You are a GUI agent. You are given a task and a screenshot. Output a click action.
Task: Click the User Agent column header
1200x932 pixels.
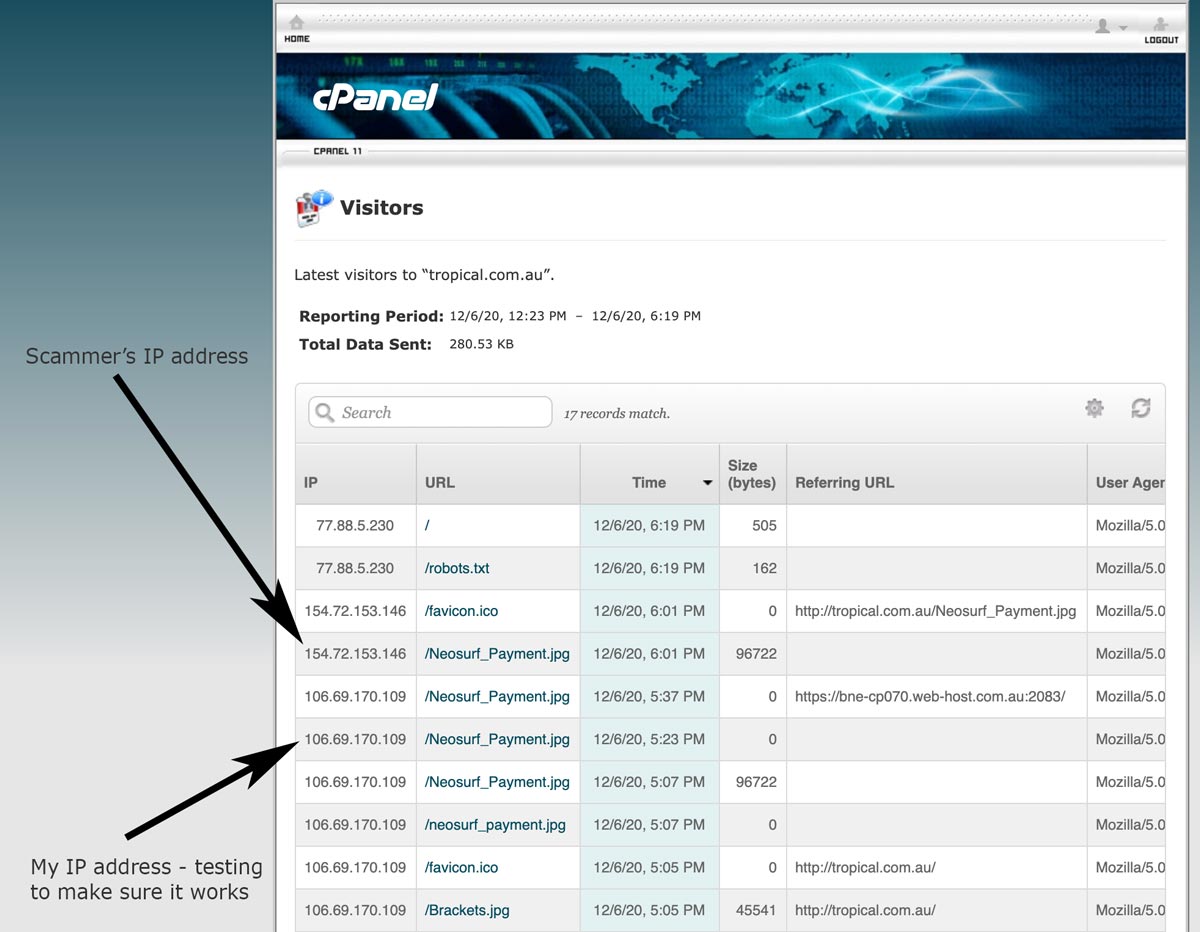1129,482
